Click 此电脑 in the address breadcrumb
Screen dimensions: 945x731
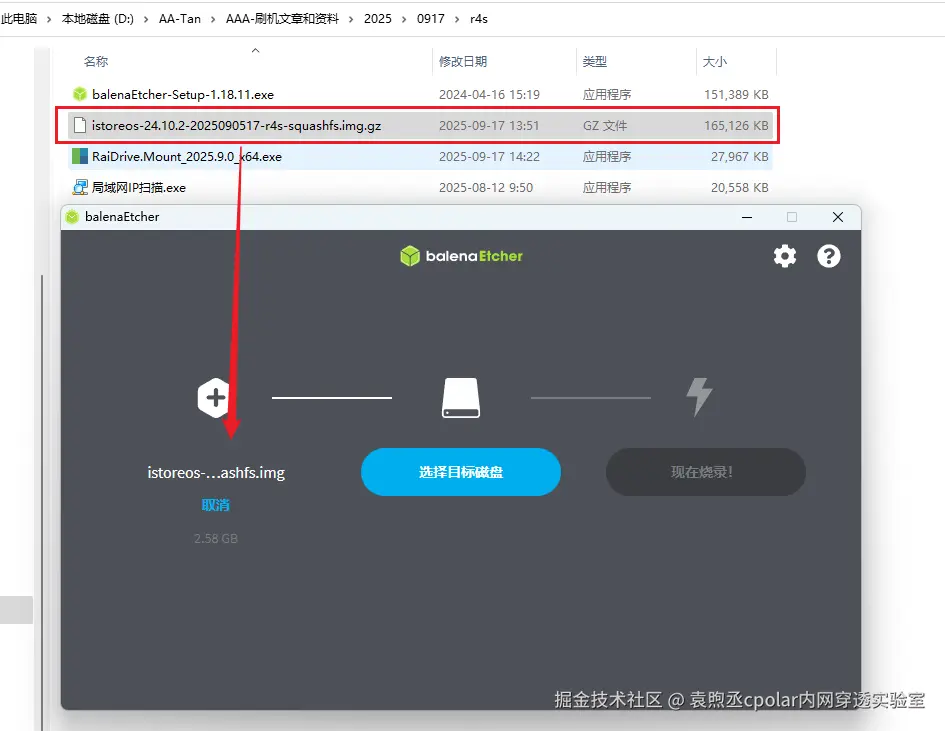pos(19,19)
